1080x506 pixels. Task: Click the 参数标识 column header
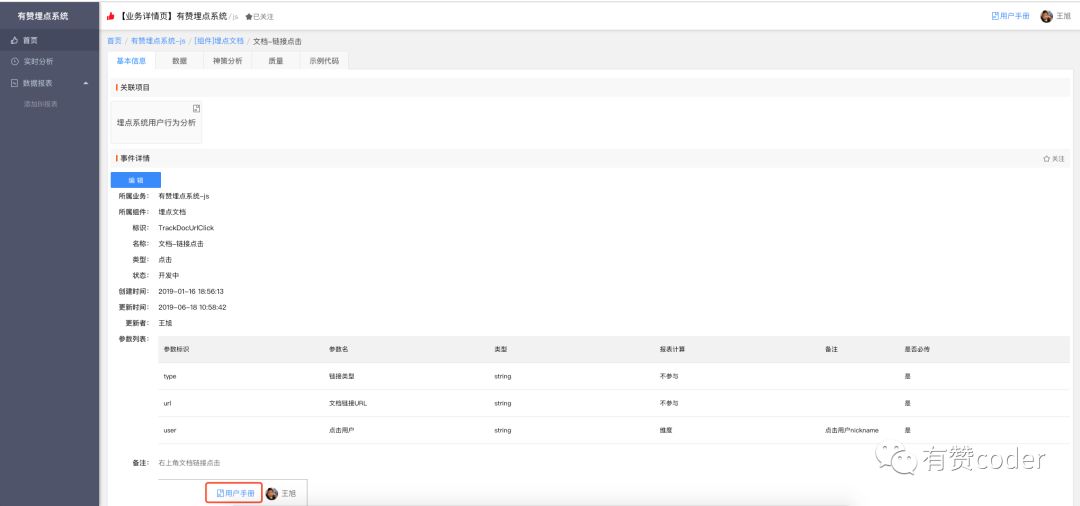(176, 350)
